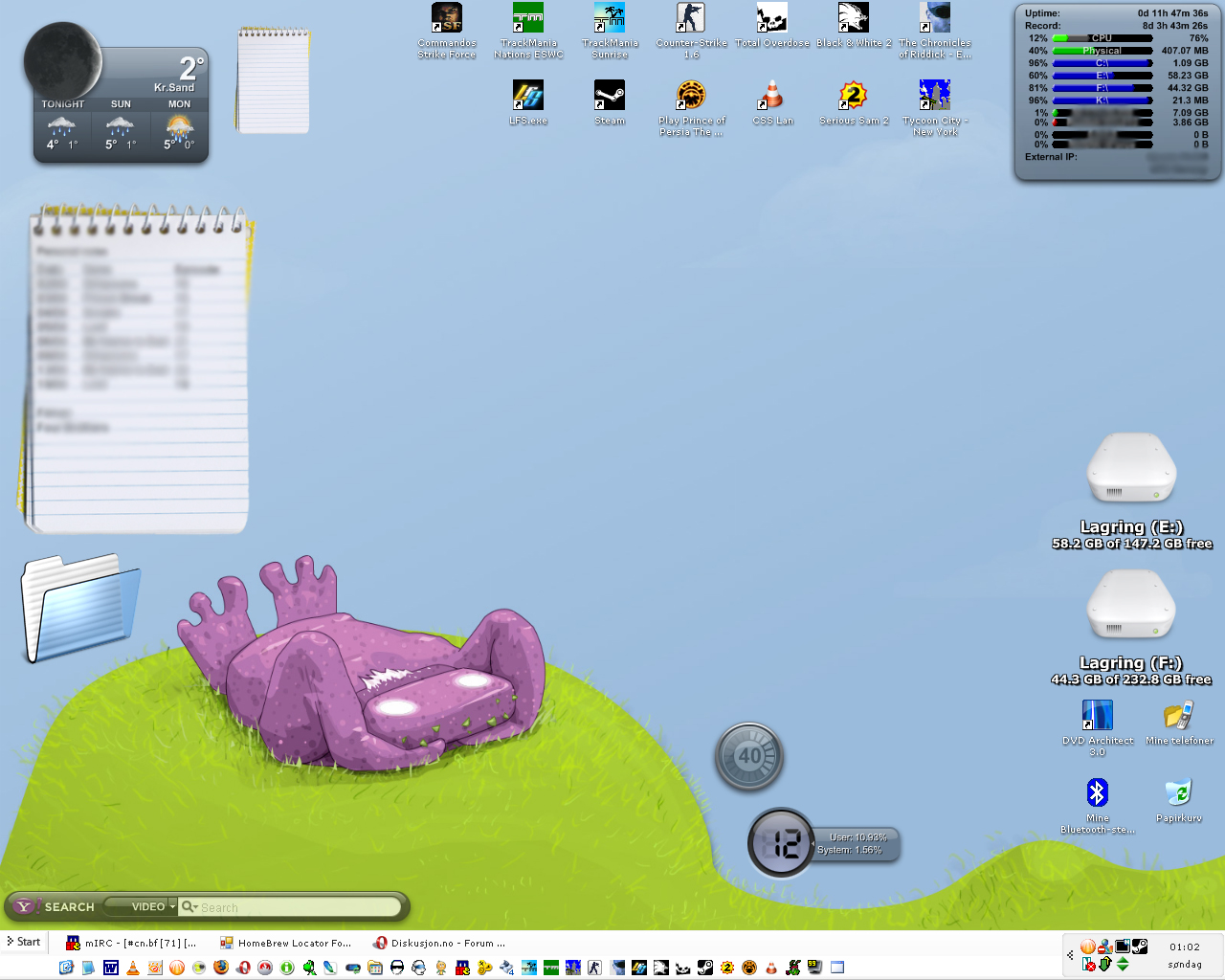The image size is (1225, 980).
Task: Click CPU meter widget showing 12
Action: coord(782,843)
